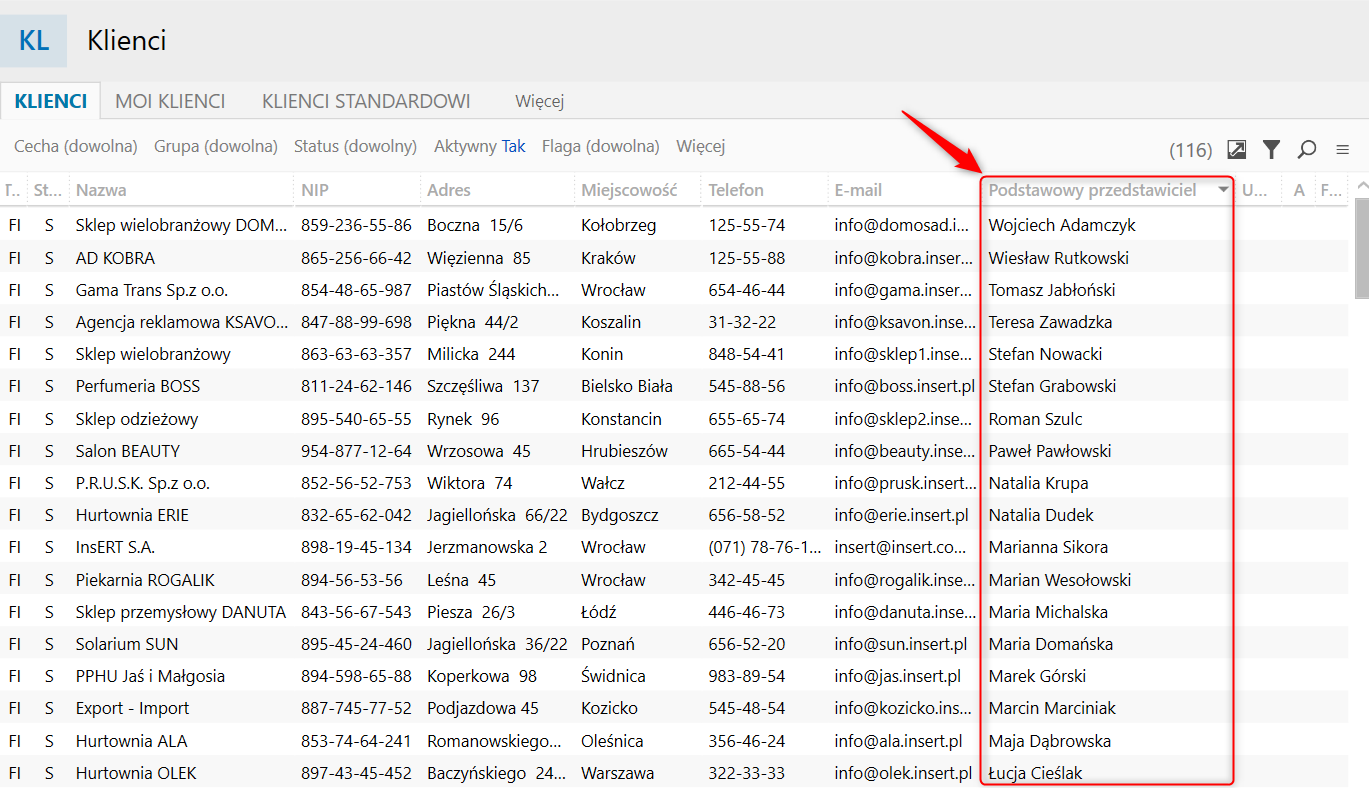
Task: Click NIP 859-236-55-86
Action: (356, 226)
